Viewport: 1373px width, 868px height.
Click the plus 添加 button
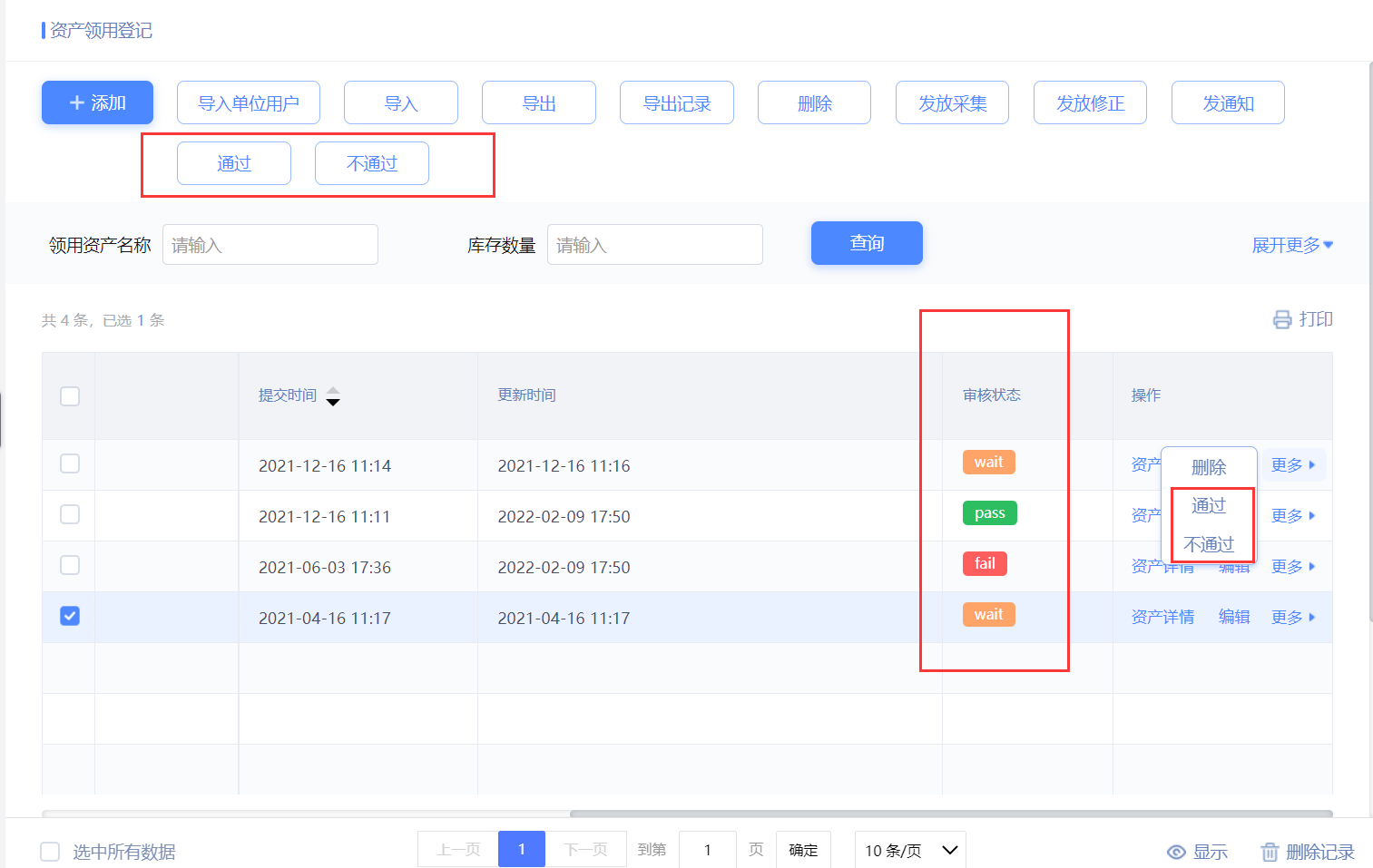[x=97, y=102]
